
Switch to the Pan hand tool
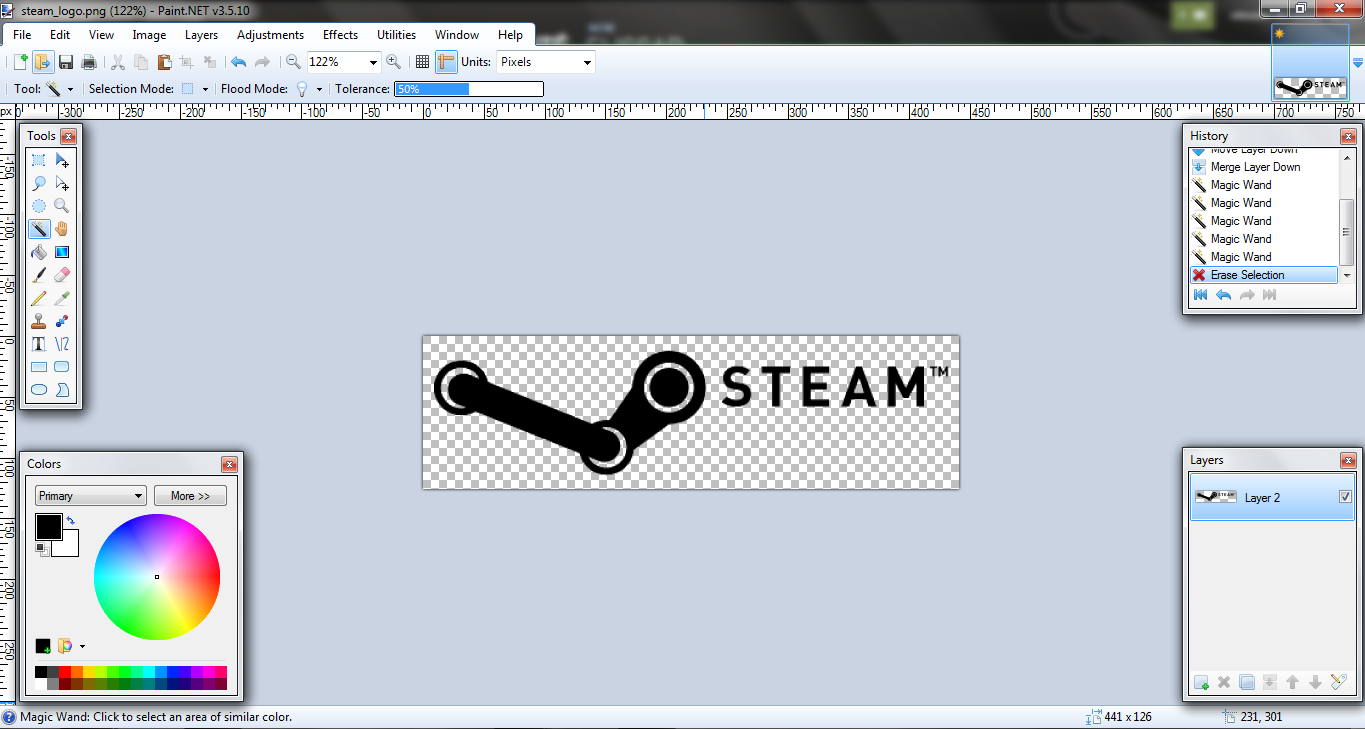click(x=62, y=229)
